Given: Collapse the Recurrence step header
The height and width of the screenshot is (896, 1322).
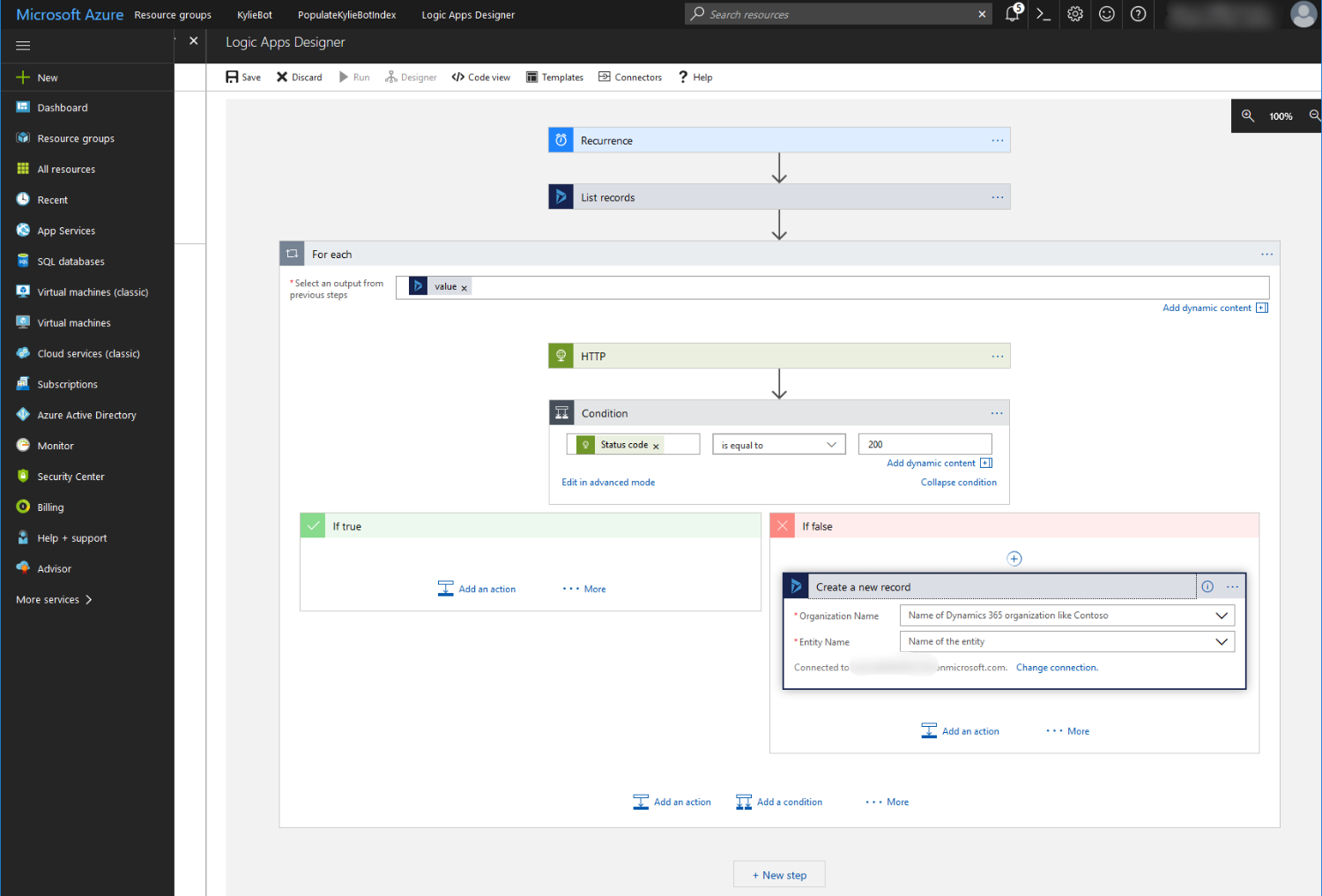Looking at the screenshot, I should click(x=779, y=140).
